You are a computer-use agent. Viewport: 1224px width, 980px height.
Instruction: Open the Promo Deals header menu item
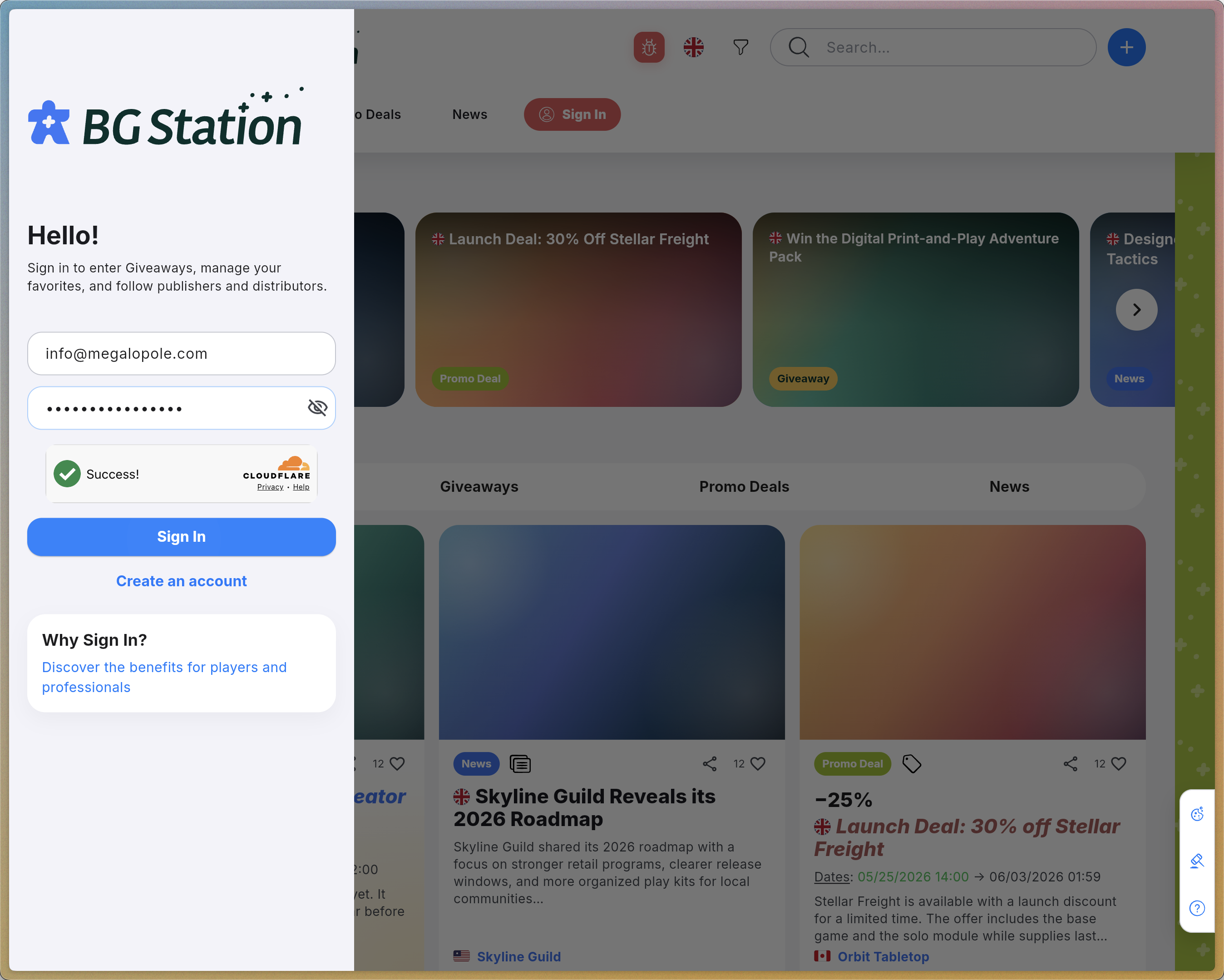(378, 114)
